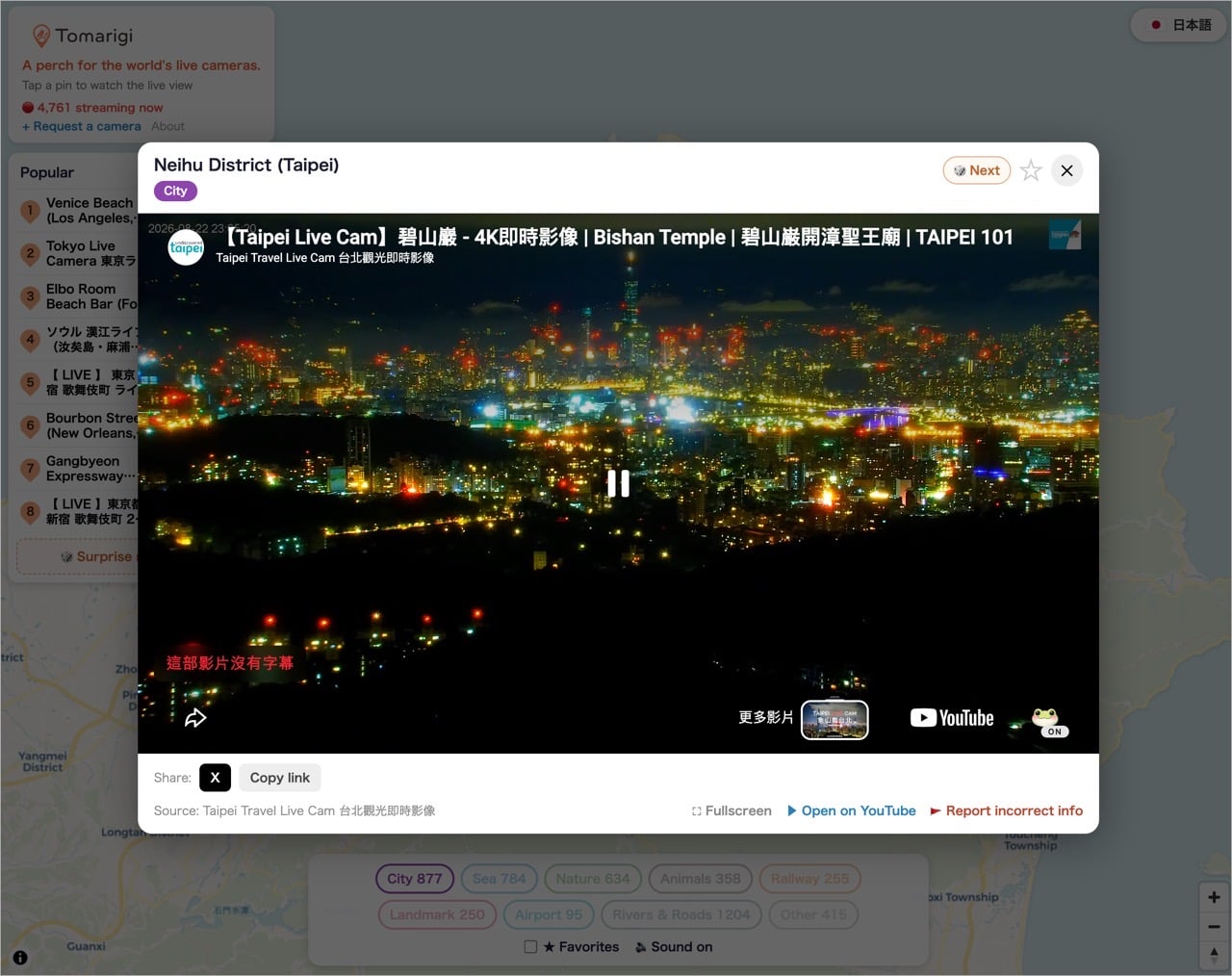Toggle the frog ON switch

coord(1048,722)
